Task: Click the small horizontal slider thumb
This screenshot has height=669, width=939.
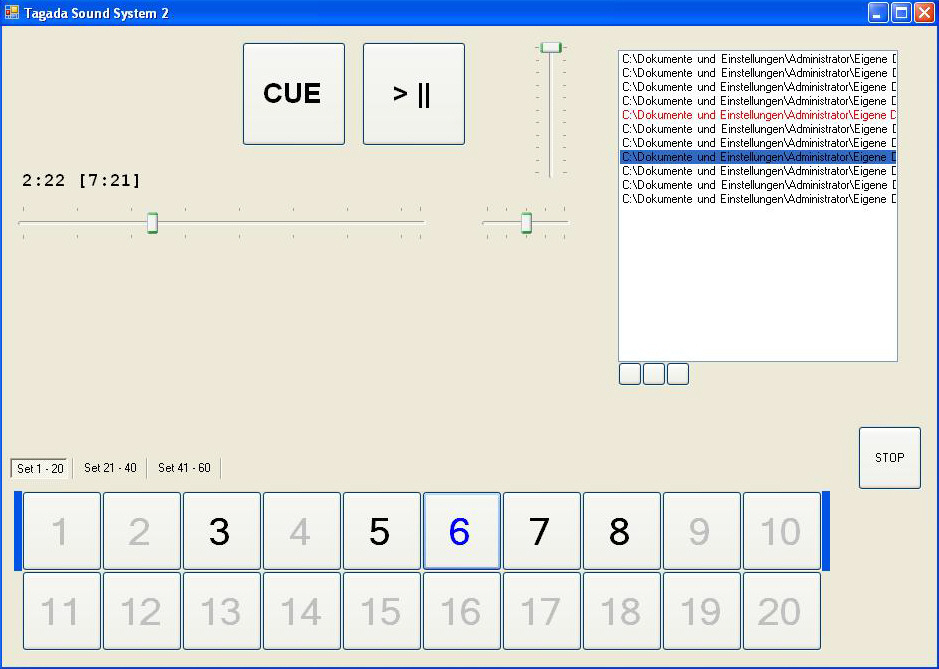Action: (x=526, y=222)
